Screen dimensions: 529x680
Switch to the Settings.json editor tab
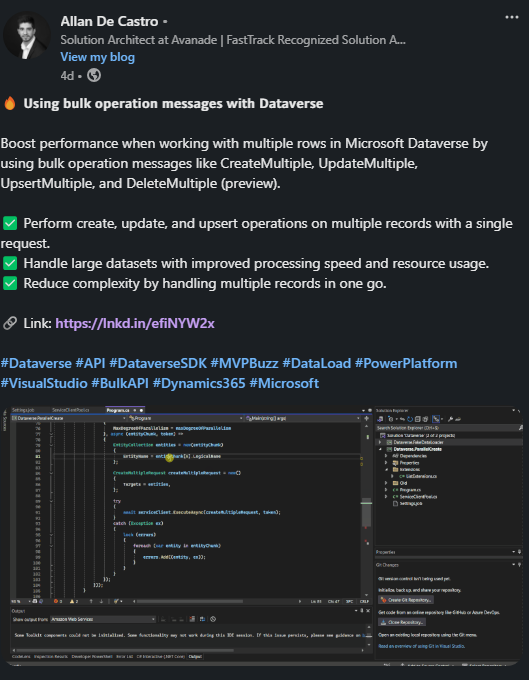(x=23, y=410)
